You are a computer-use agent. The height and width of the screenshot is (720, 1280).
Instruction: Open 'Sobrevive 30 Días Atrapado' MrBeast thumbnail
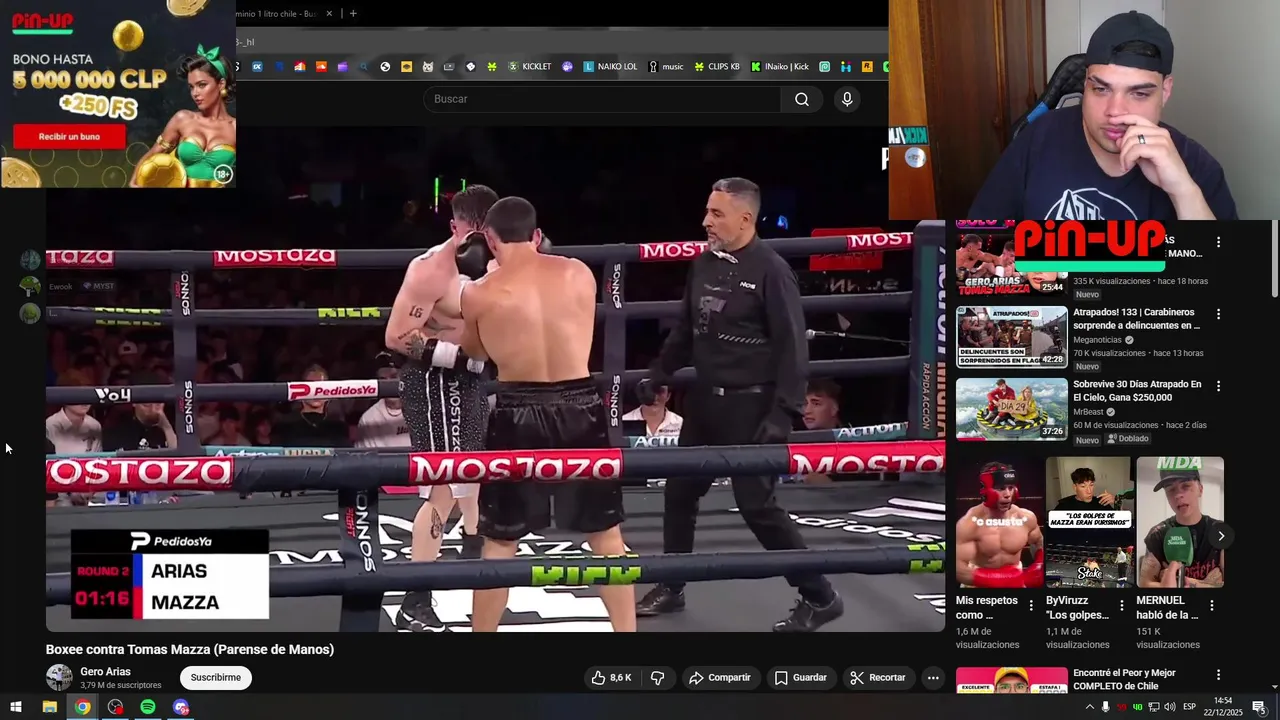(x=1011, y=408)
